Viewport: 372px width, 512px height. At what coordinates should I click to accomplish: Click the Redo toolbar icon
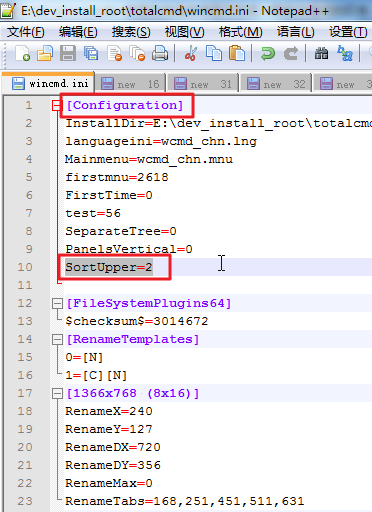pos(291,53)
